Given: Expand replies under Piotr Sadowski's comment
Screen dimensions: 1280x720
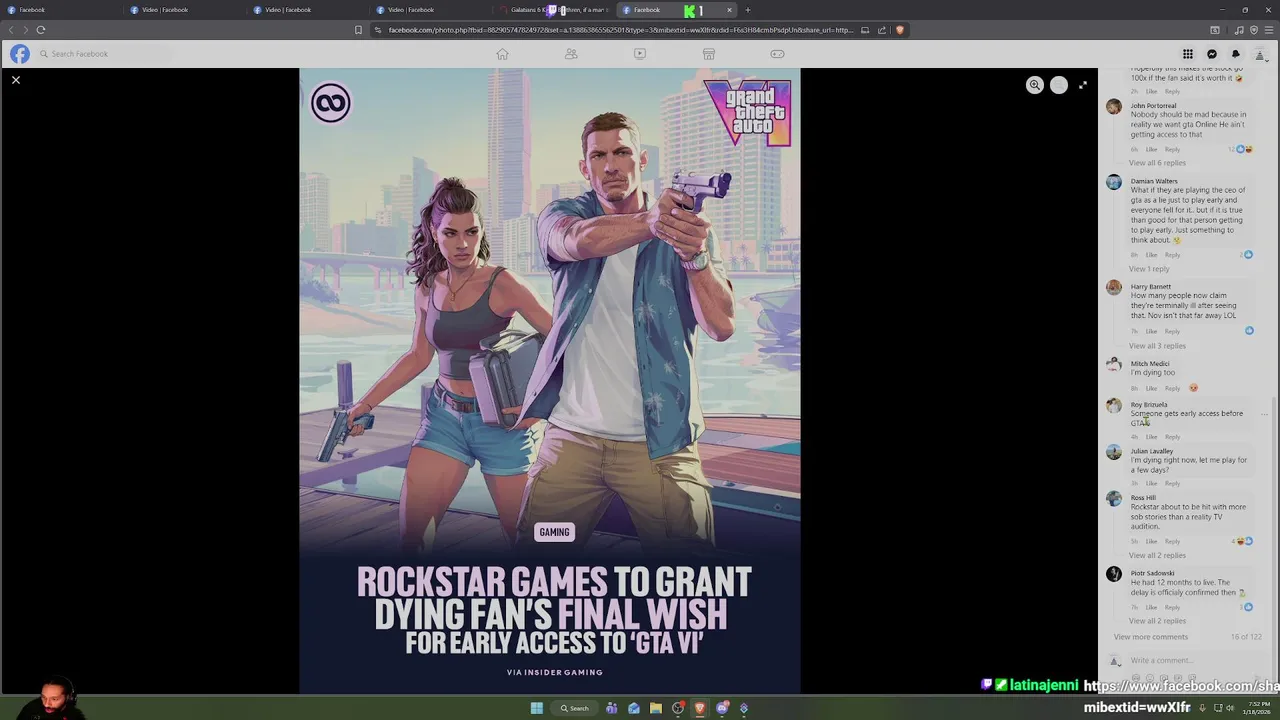Looking at the screenshot, I should click(1157, 621).
